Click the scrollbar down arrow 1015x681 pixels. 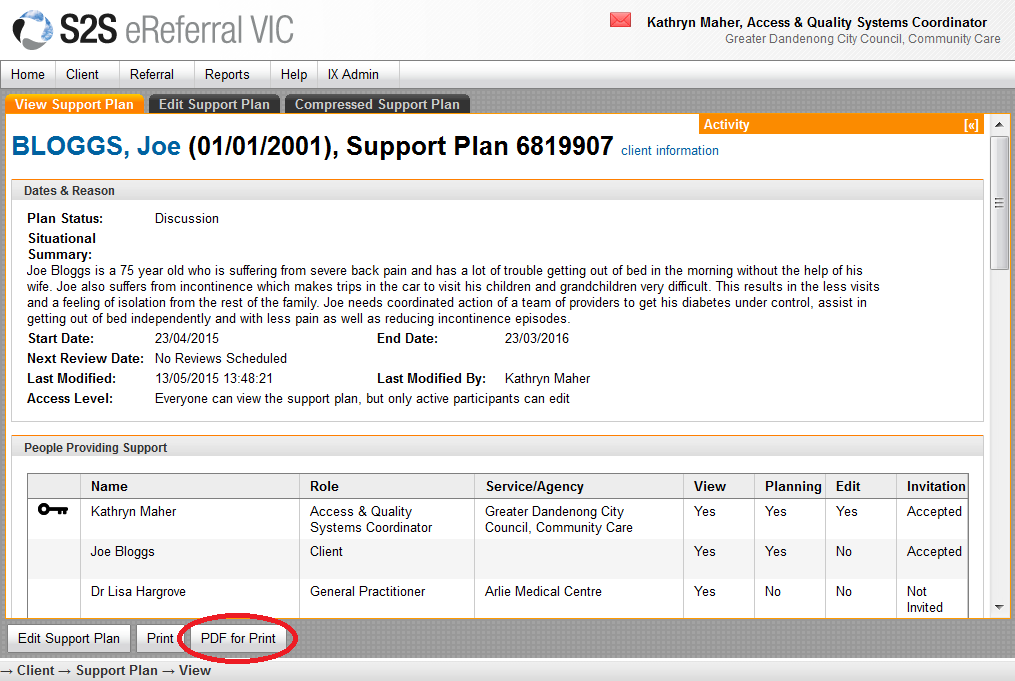tap(998, 607)
